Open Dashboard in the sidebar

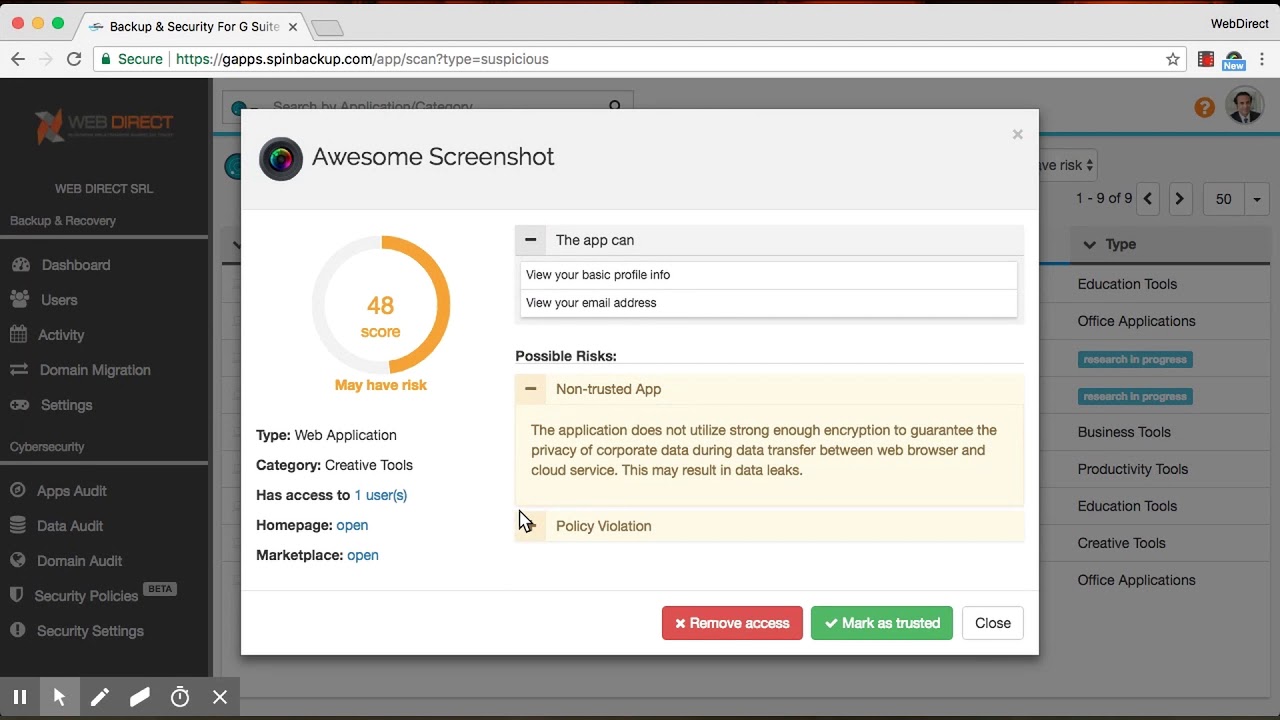76,265
